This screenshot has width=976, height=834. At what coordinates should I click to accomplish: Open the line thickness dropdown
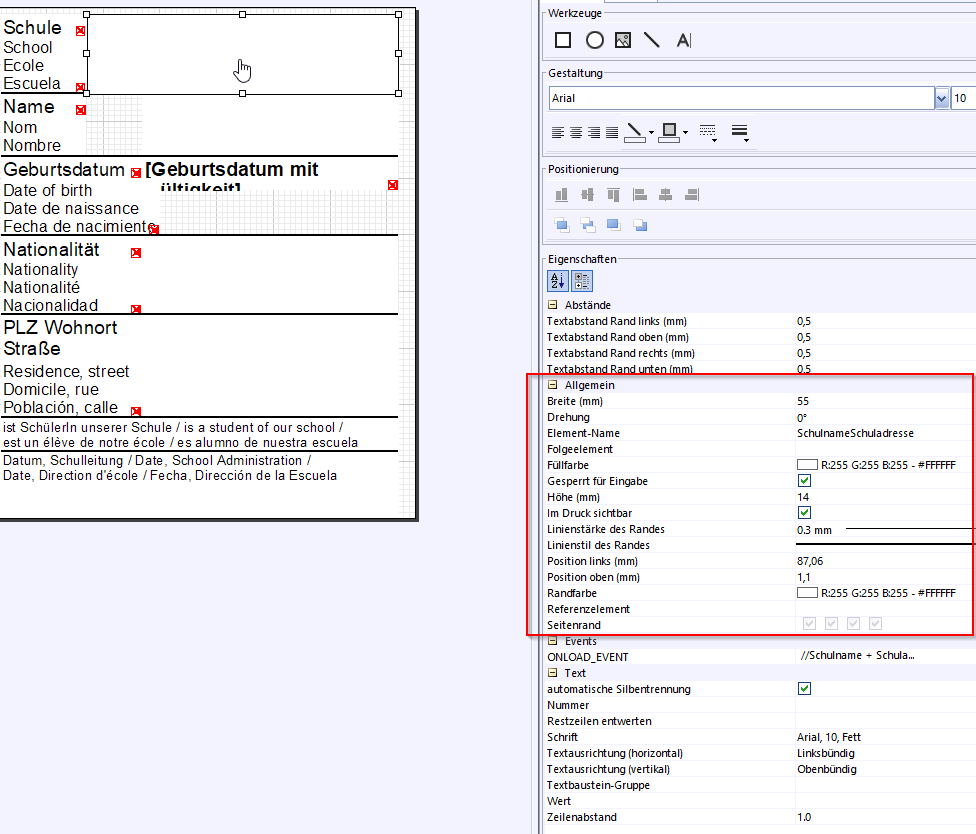pos(741,132)
